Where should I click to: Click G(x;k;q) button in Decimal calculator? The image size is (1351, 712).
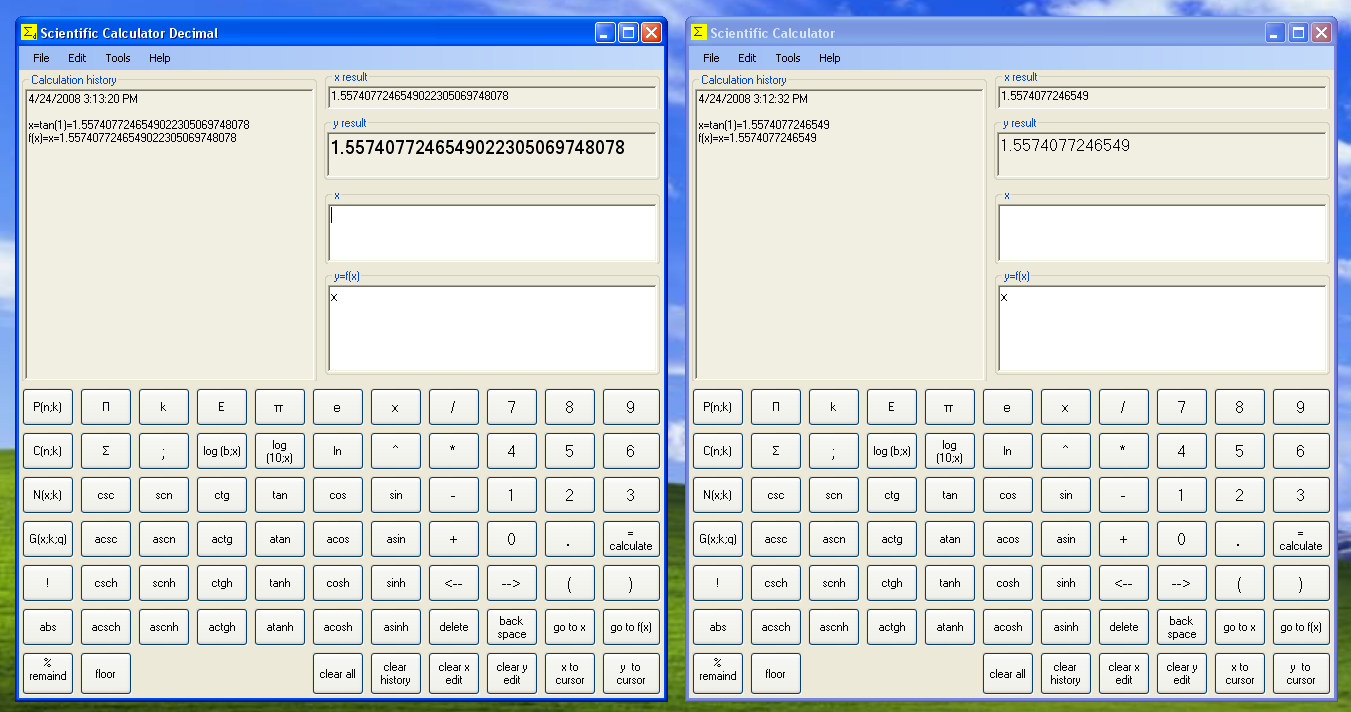click(48, 539)
